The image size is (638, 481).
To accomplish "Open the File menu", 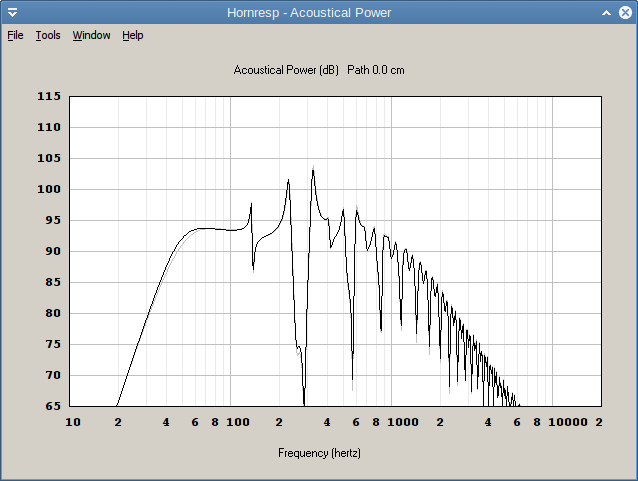I will 15,35.
